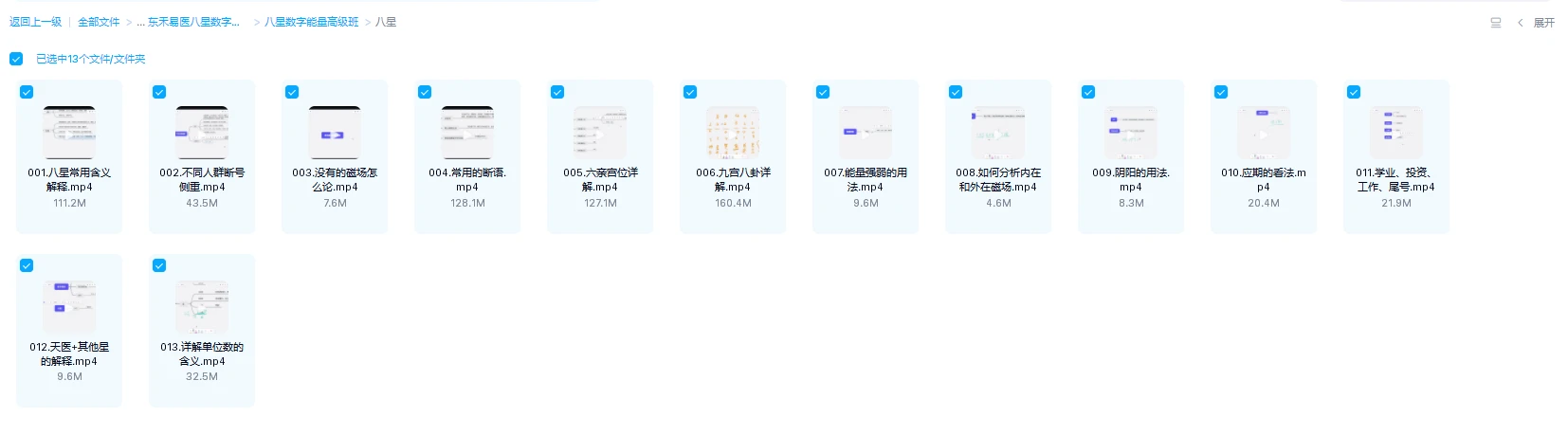Open video thumbnail of 006.九宫八卦详解.mp4
Image resolution: width=1568 pixels, height=435 pixels.
click(733, 133)
